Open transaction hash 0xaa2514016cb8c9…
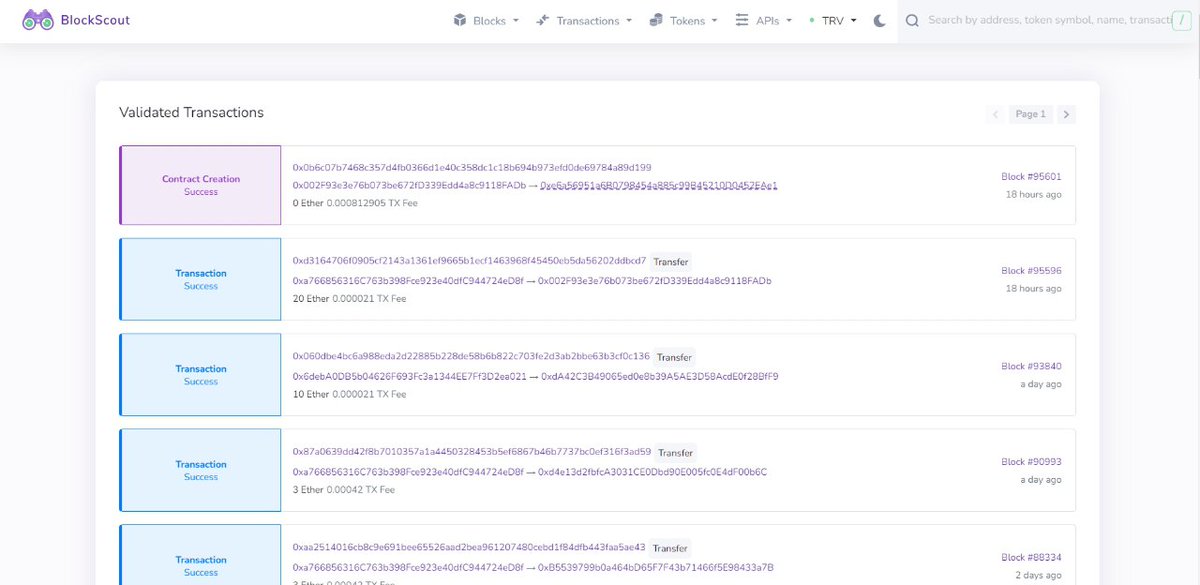The image size is (1200, 585). point(469,547)
